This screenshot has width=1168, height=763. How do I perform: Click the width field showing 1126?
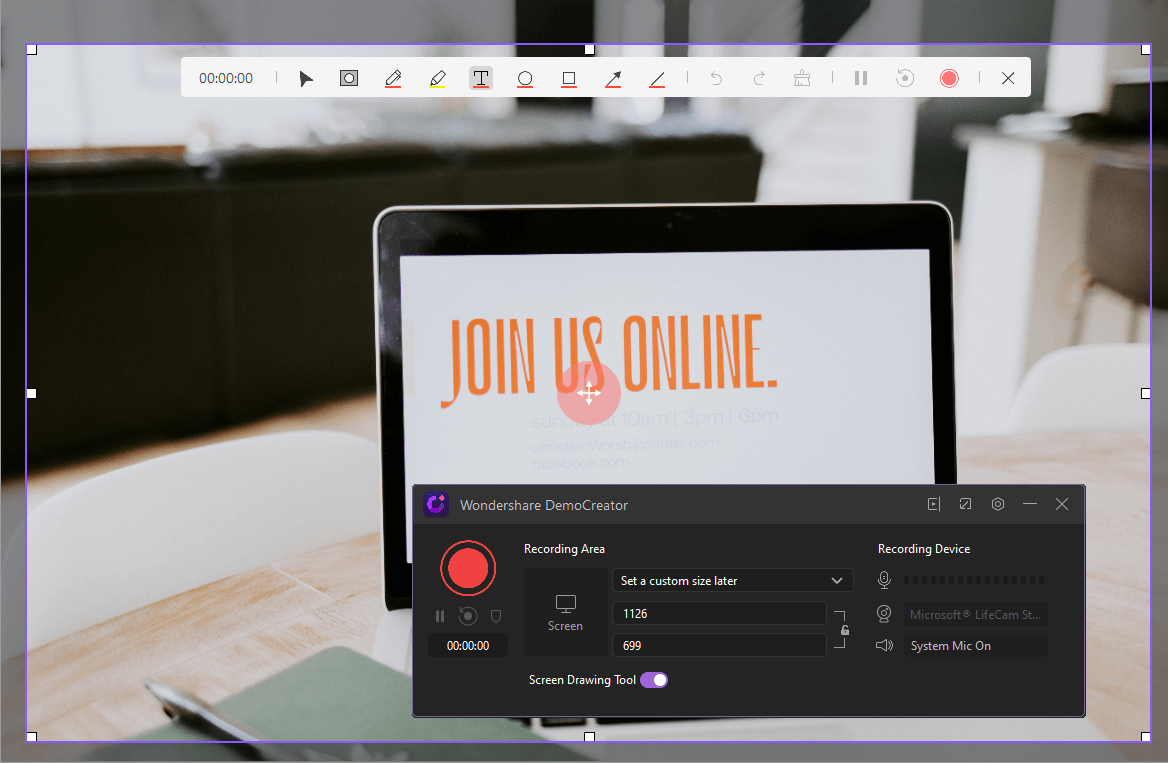[x=719, y=613]
